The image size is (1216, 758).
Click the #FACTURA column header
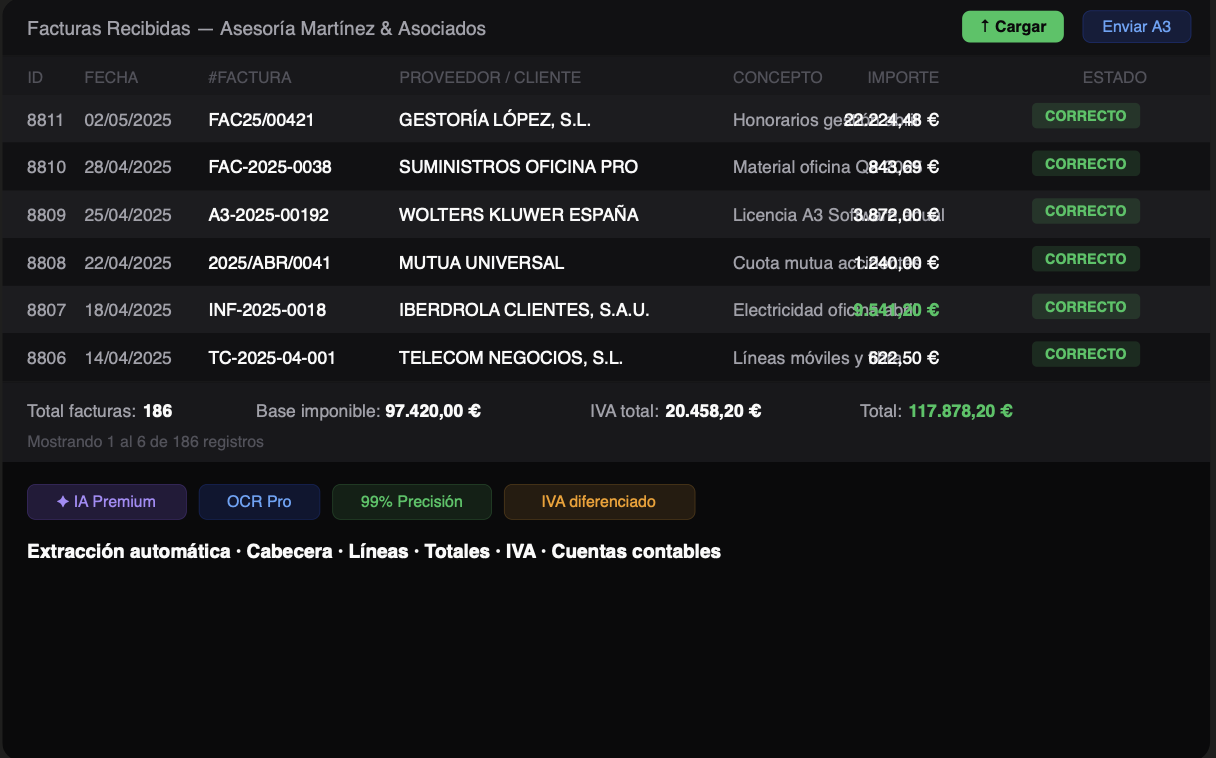click(x=250, y=78)
